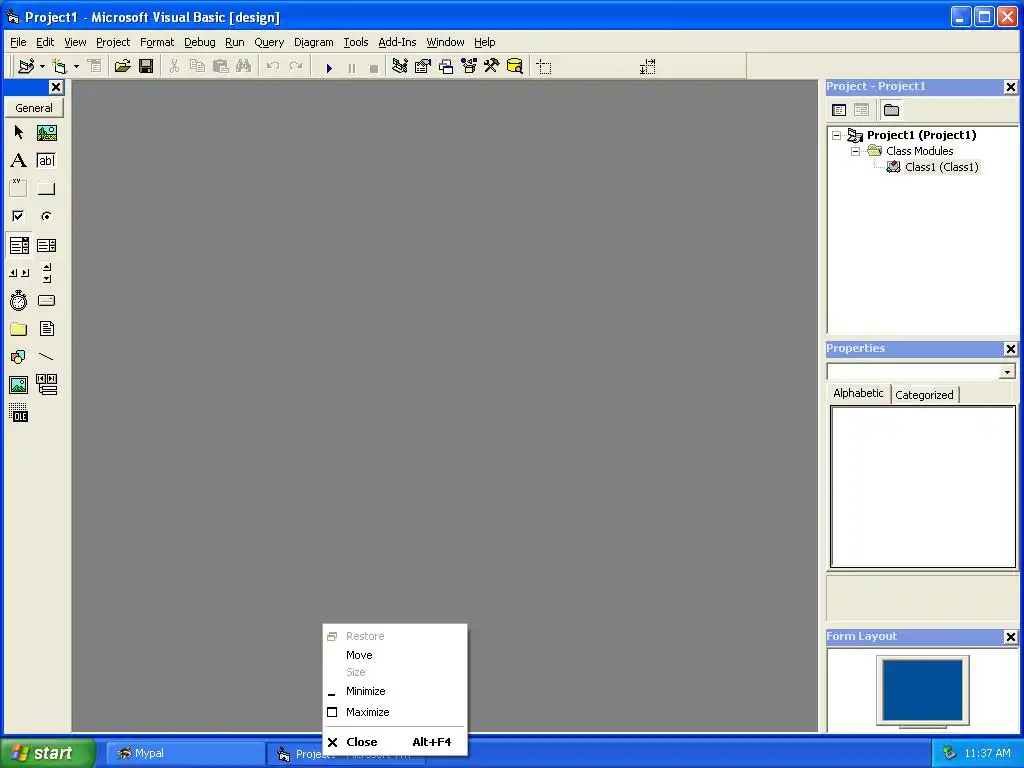Open the Diagram menu
This screenshot has width=1024, height=768.
pos(313,42)
